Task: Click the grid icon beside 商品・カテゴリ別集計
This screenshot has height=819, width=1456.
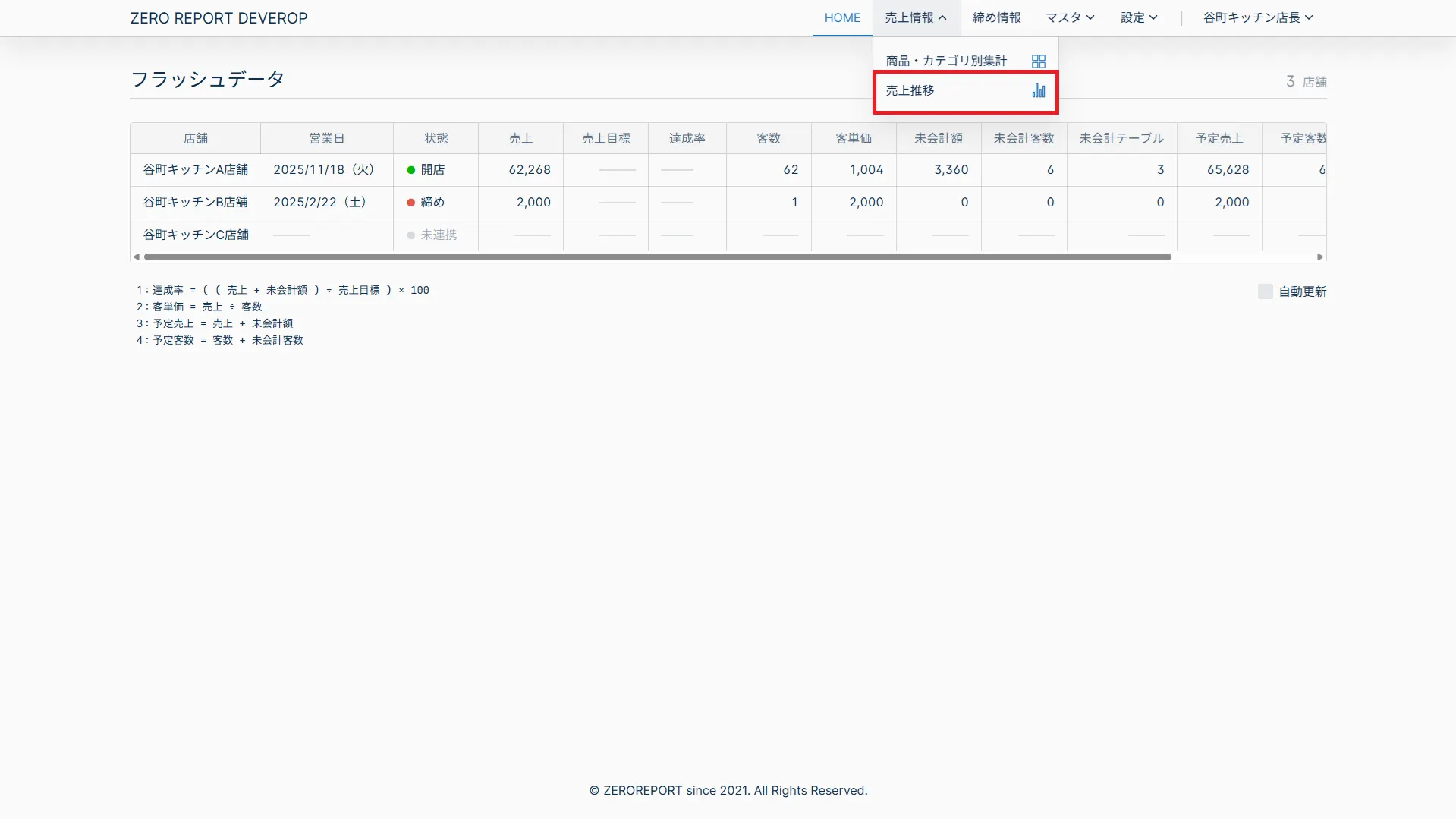Action: pos(1039,61)
